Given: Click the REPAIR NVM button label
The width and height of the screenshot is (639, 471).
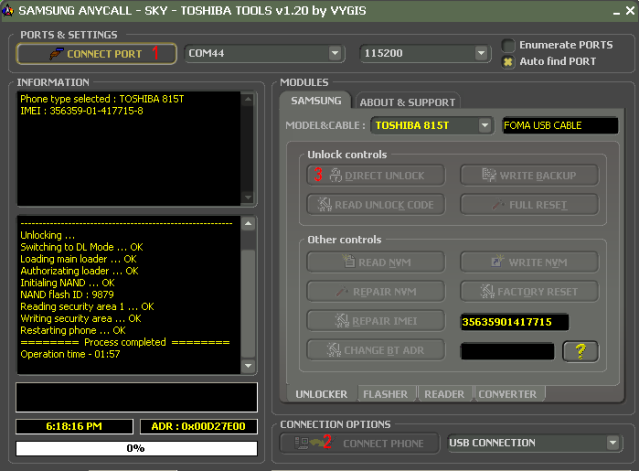Looking at the screenshot, I should [x=384, y=292].
